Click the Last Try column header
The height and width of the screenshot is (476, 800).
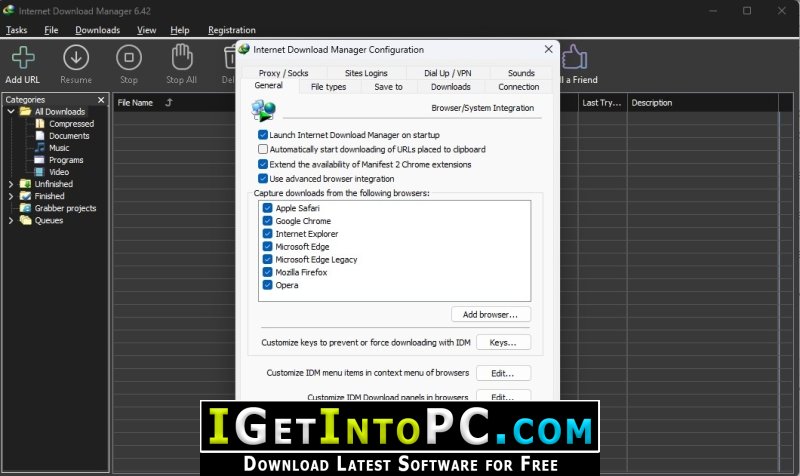(602, 103)
